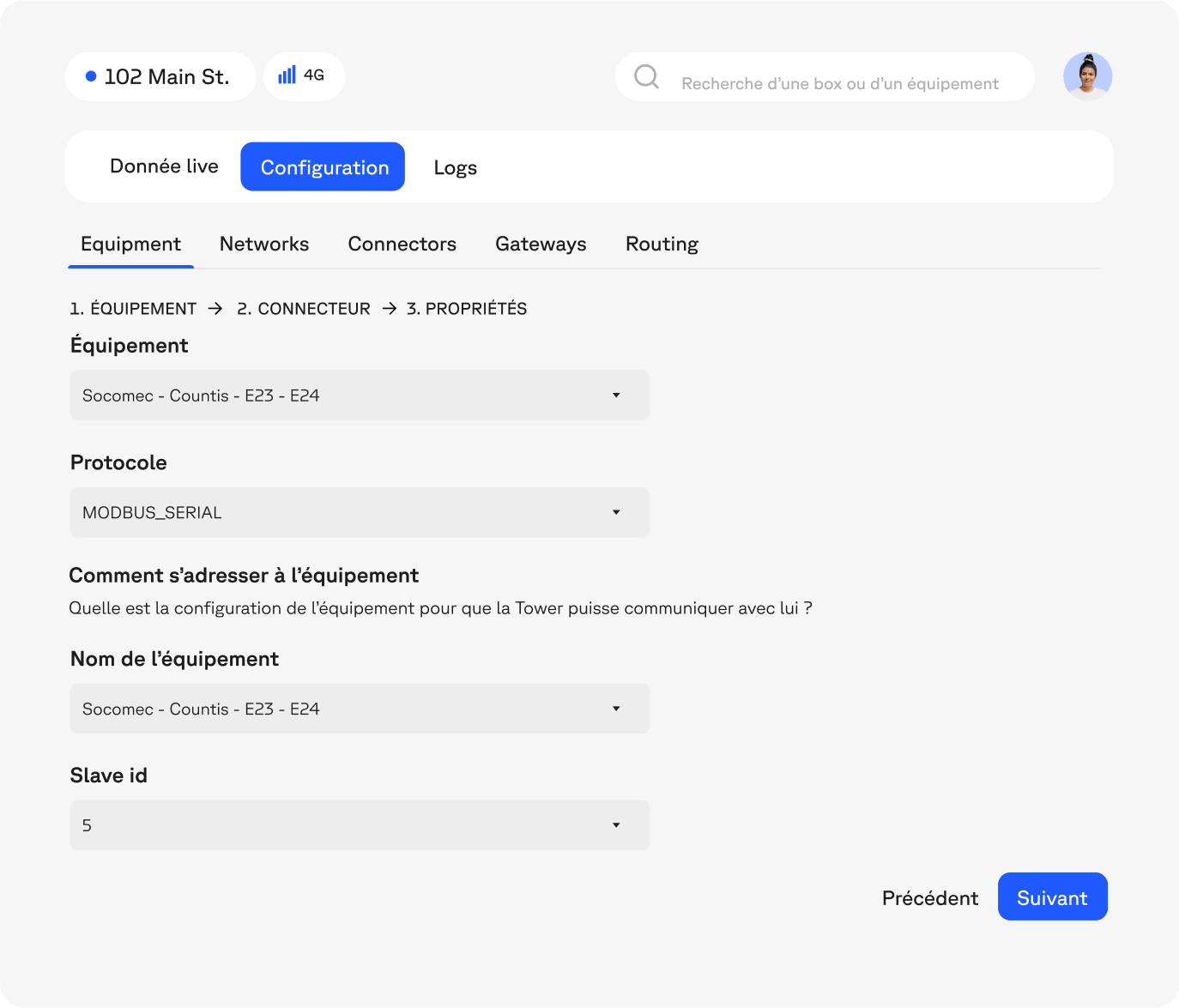The height and width of the screenshot is (1008, 1179).
Task: Focus the box or equipment search field
Action: click(839, 84)
